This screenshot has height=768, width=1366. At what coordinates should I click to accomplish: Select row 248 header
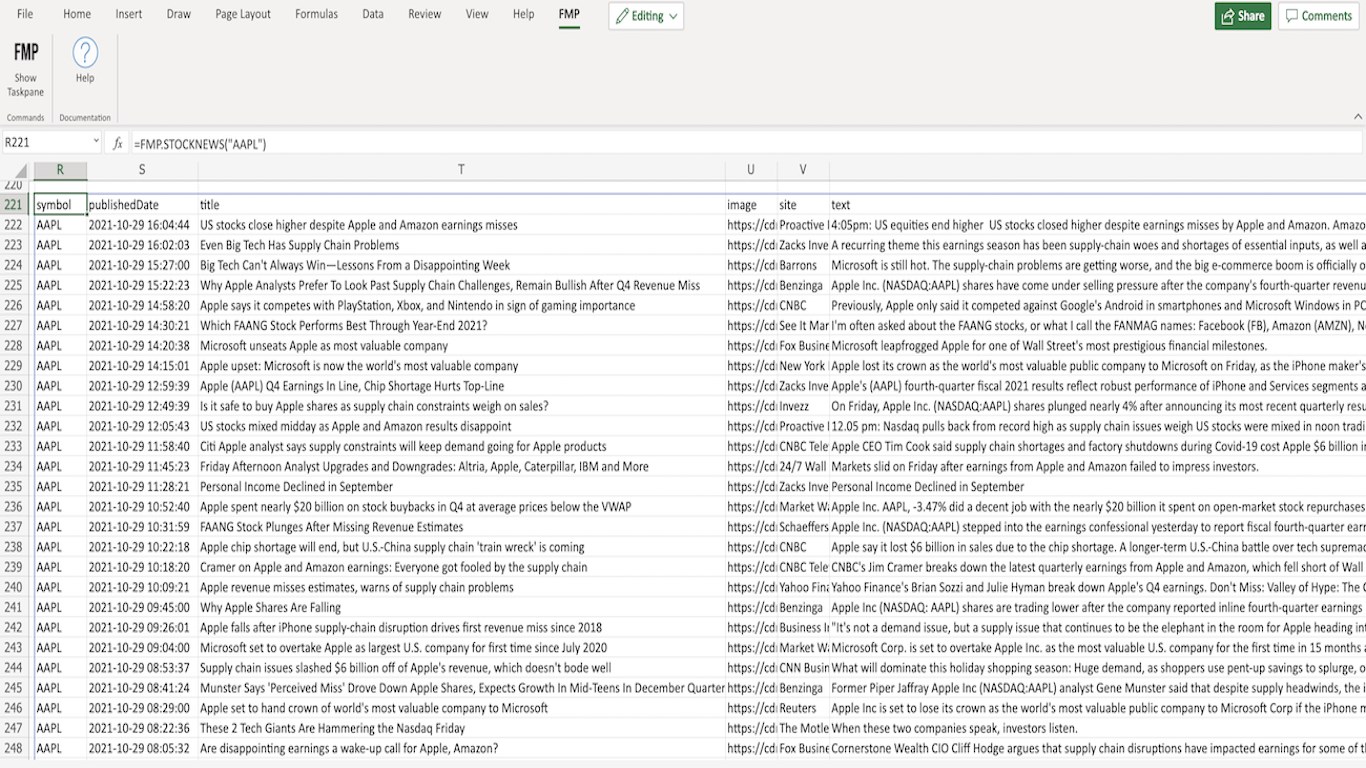tap(14, 748)
